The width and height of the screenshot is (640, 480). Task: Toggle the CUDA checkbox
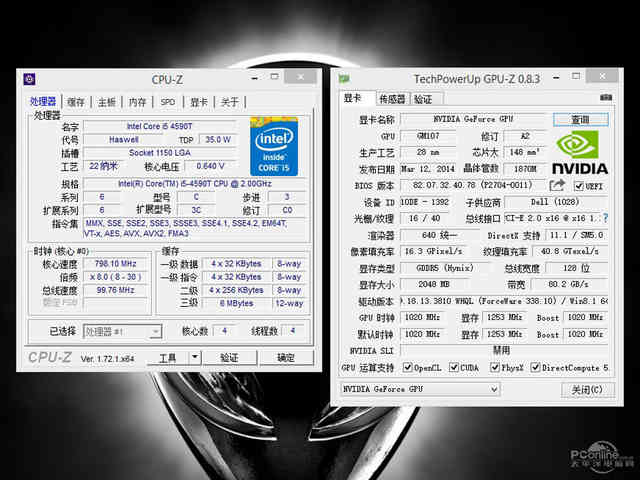454,368
